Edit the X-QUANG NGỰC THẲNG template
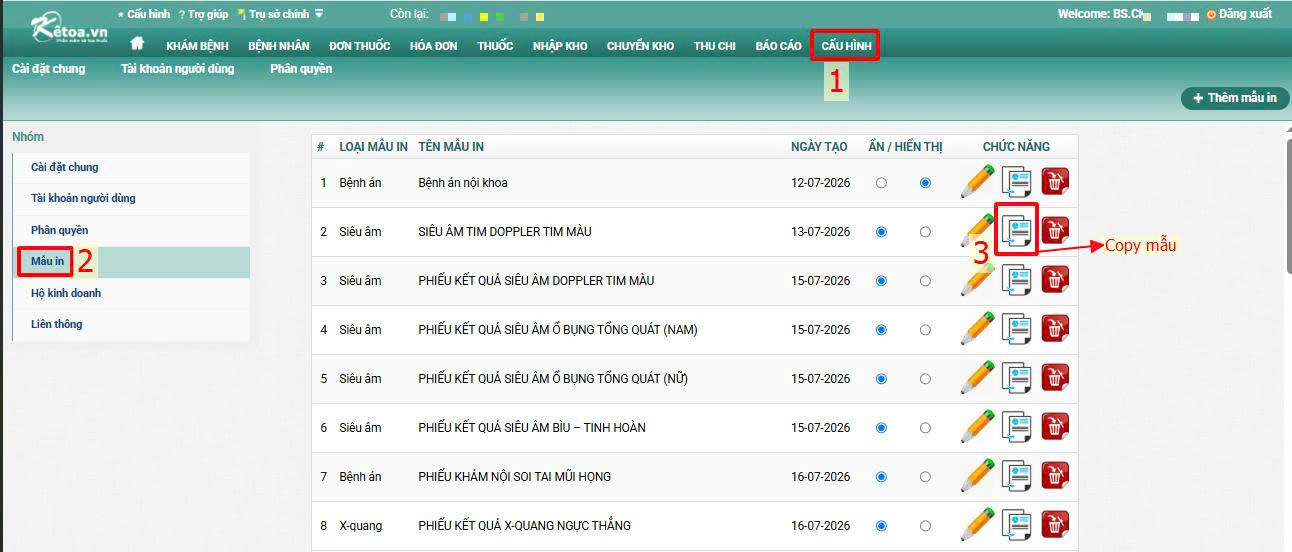 (x=978, y=525)
